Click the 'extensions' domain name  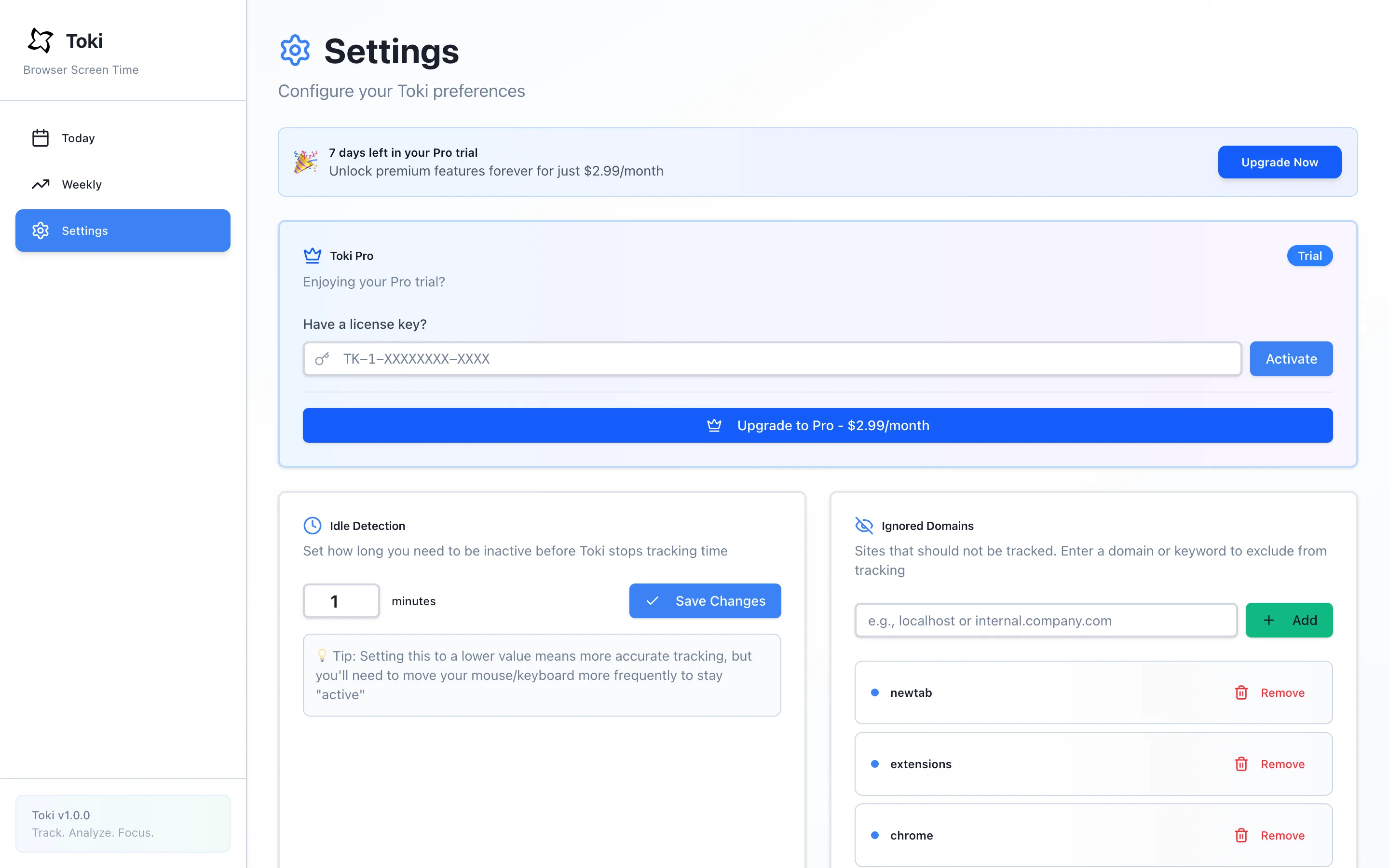click(921, 763)
